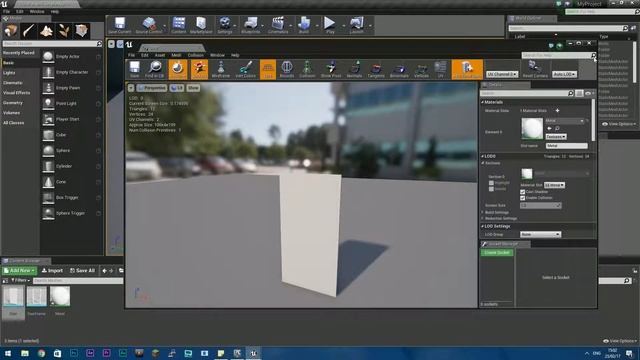Image resolution: width=640 pixels, height=360 pixels.
Task: Show Bounds in the mesh editor
Action: 287,69
